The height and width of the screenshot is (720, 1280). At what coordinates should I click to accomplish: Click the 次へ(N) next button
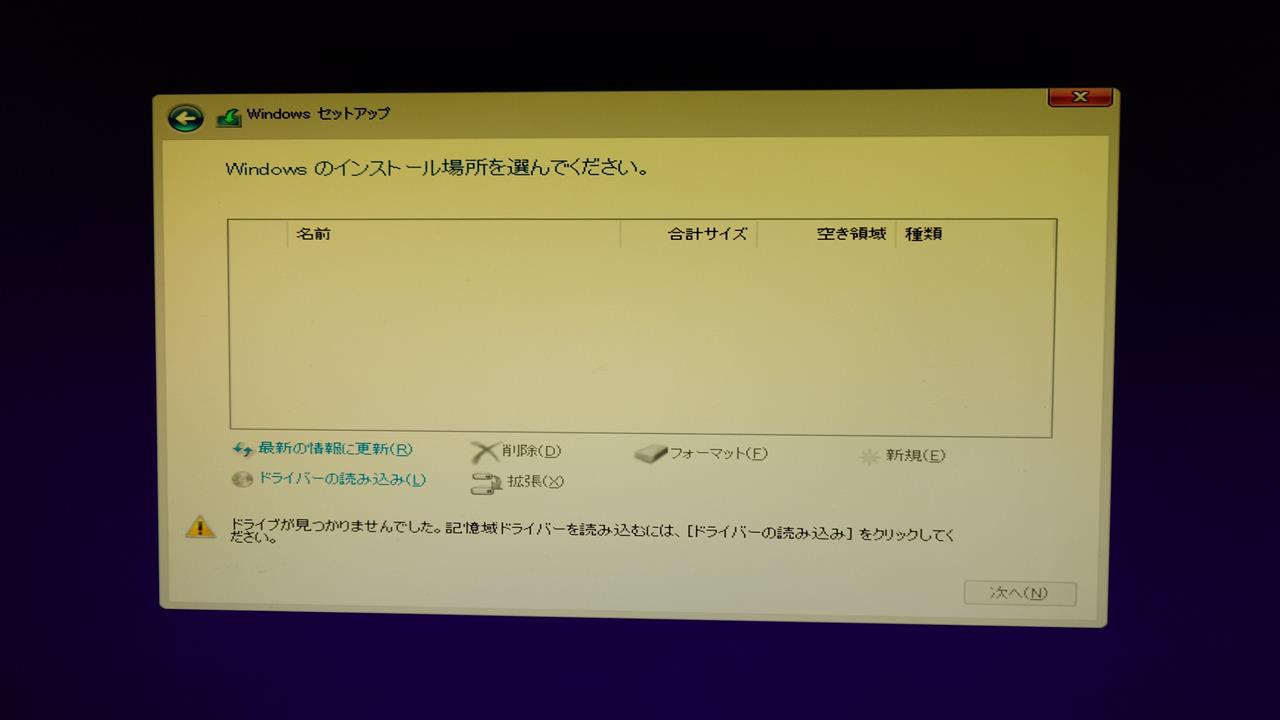pyautogui.click(x=1020, y=593)
